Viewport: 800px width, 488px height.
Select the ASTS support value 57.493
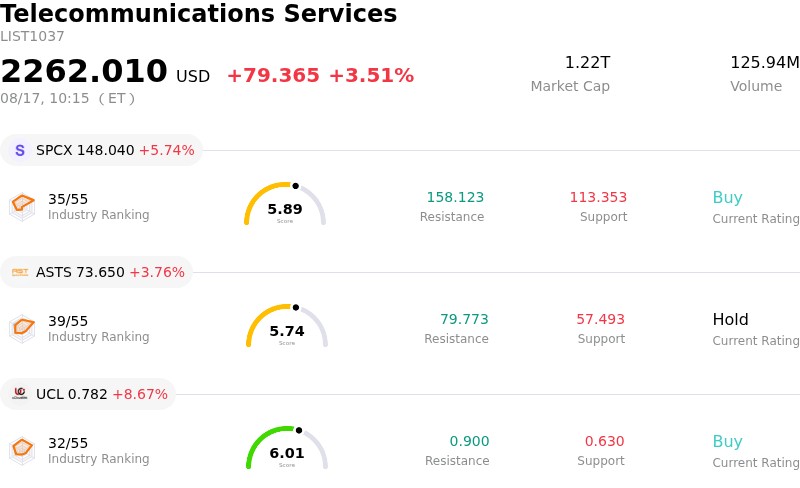click(x=601, y=319)
